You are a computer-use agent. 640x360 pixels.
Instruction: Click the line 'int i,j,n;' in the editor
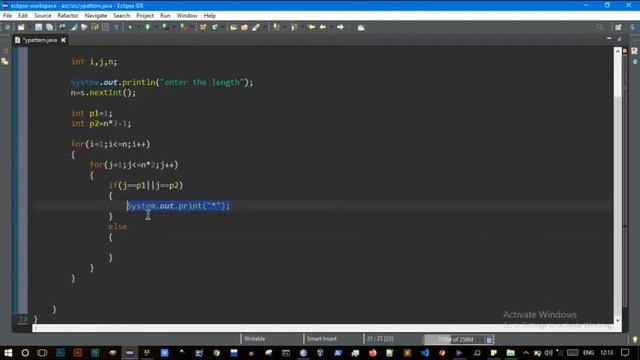click(x=94, y=62)
